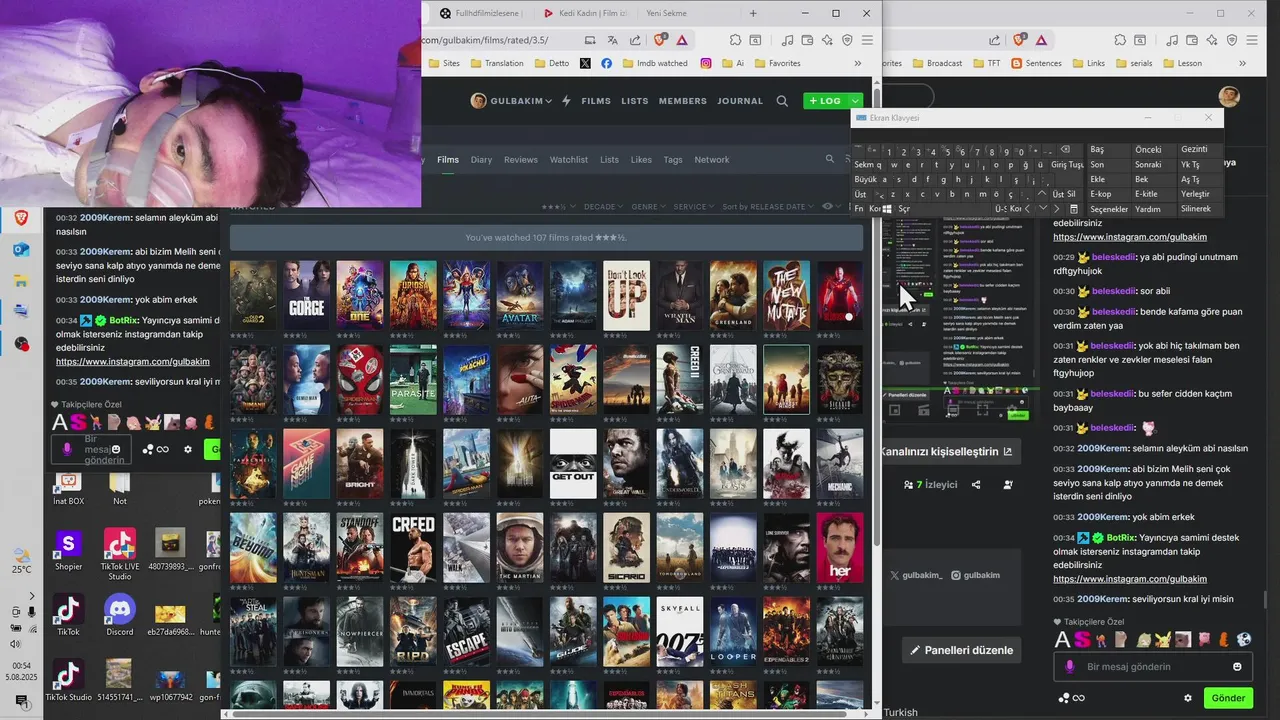This screenshot has height=720, width=1280.
Task: Open emoji picker in right chat input
Action: [x=1238, y=666]
